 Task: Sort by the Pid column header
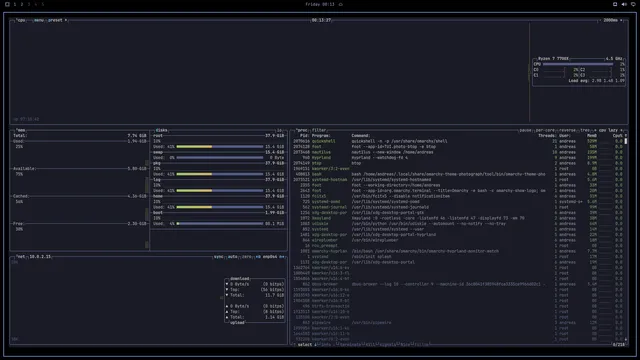pos(304,136)
